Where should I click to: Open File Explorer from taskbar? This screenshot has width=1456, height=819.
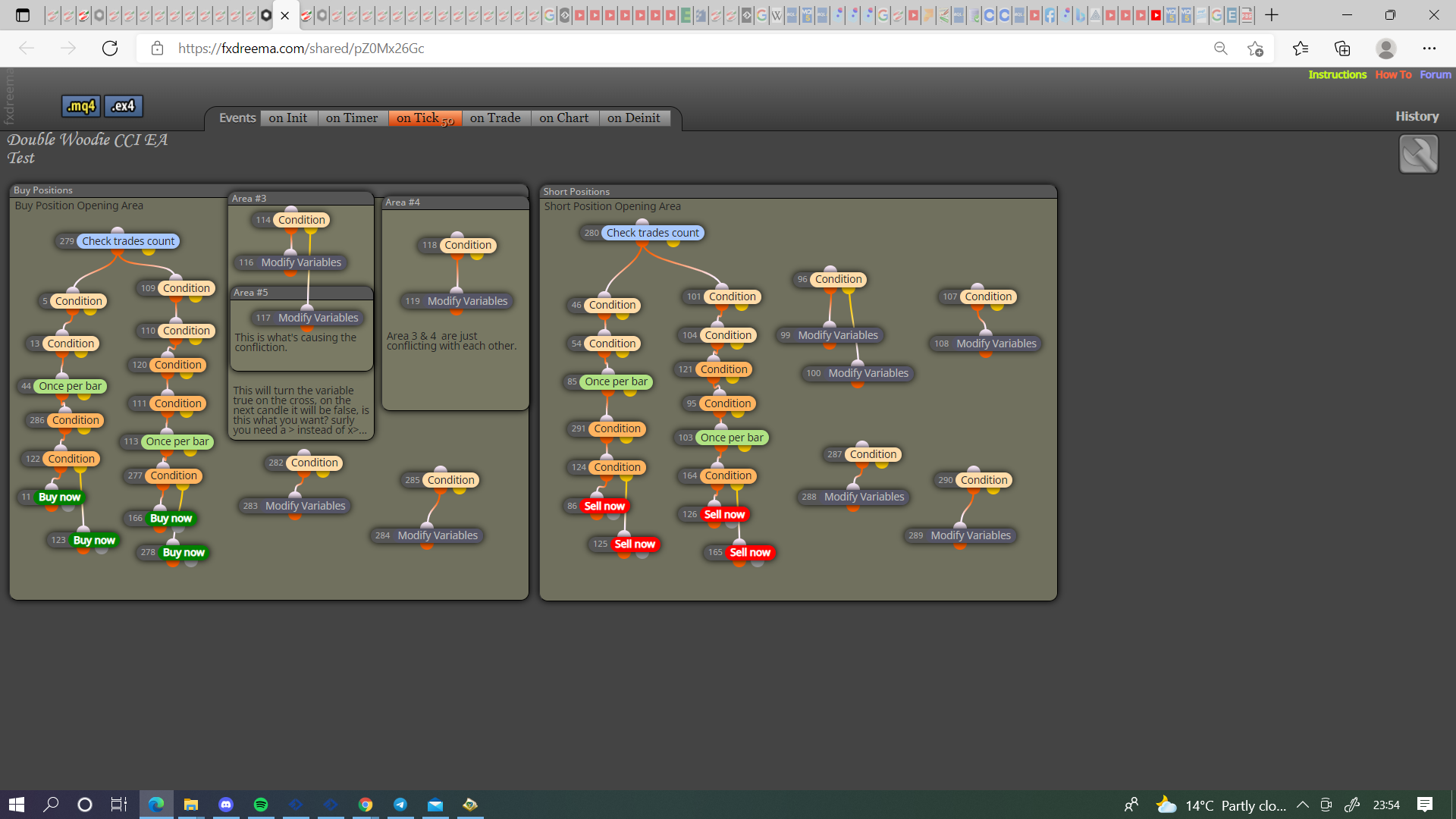tap(191, 805)
